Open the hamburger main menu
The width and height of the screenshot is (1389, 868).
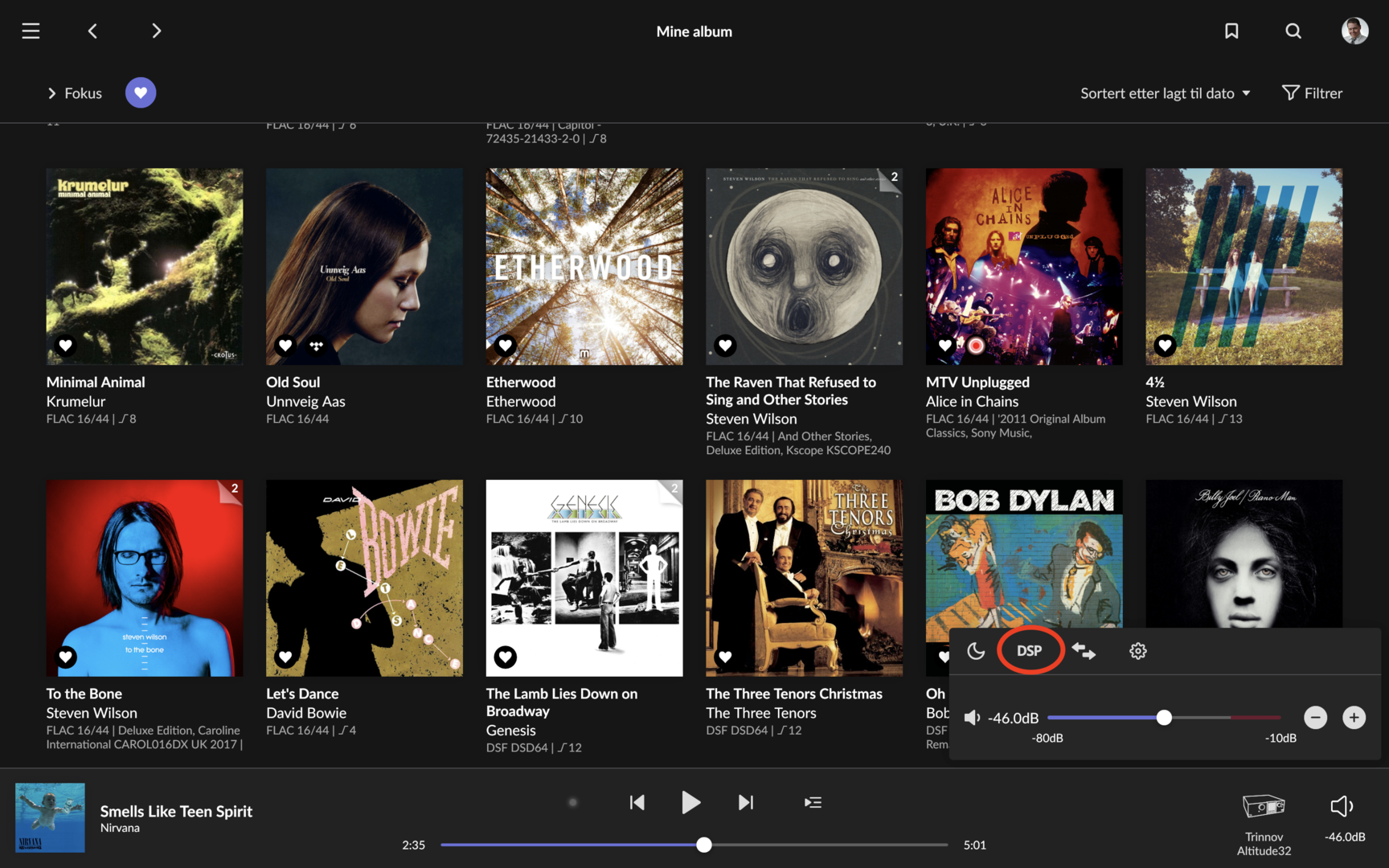point(31,31)
